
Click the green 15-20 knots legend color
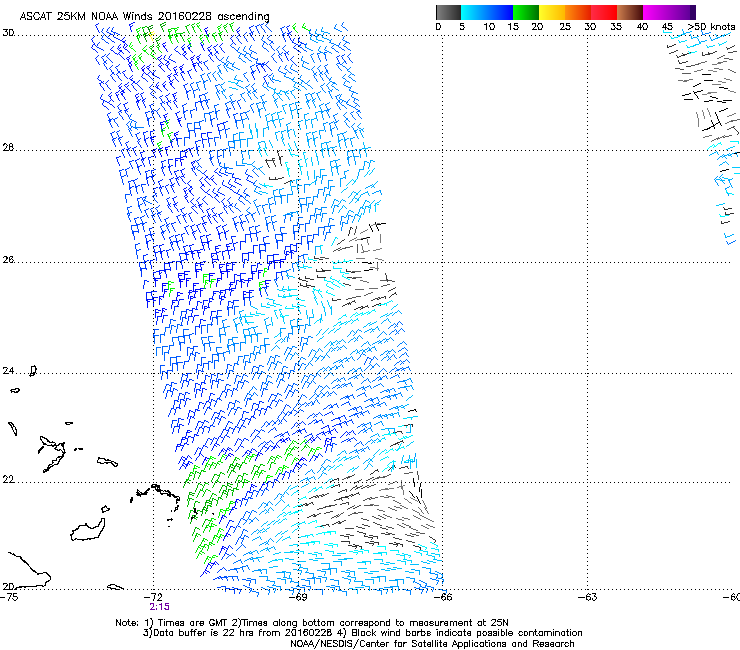(526, 12)
